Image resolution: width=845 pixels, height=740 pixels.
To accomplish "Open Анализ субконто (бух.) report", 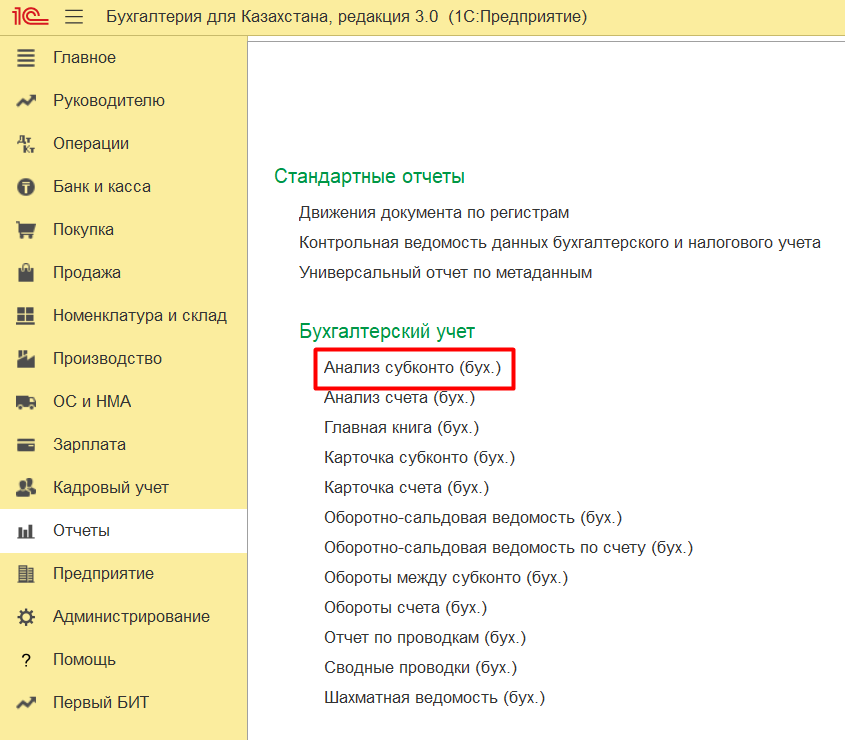I will 411,368.
